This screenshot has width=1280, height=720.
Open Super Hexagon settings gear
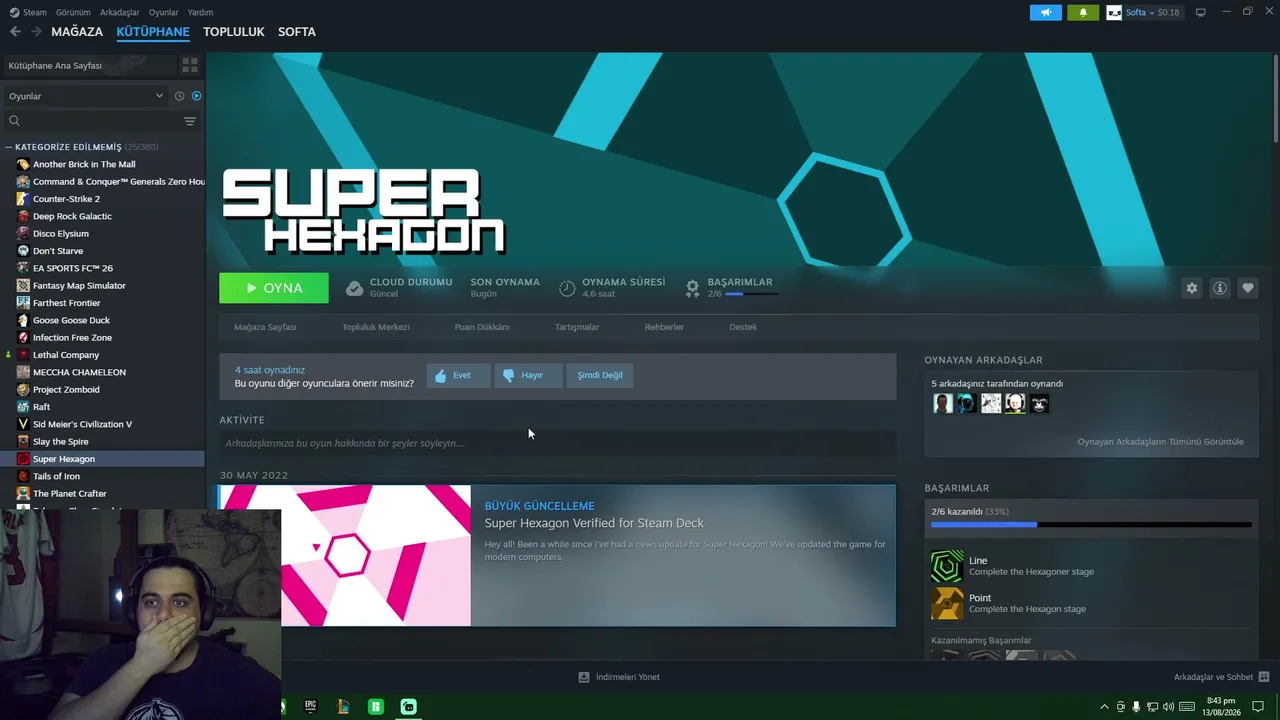[1191, 288]
